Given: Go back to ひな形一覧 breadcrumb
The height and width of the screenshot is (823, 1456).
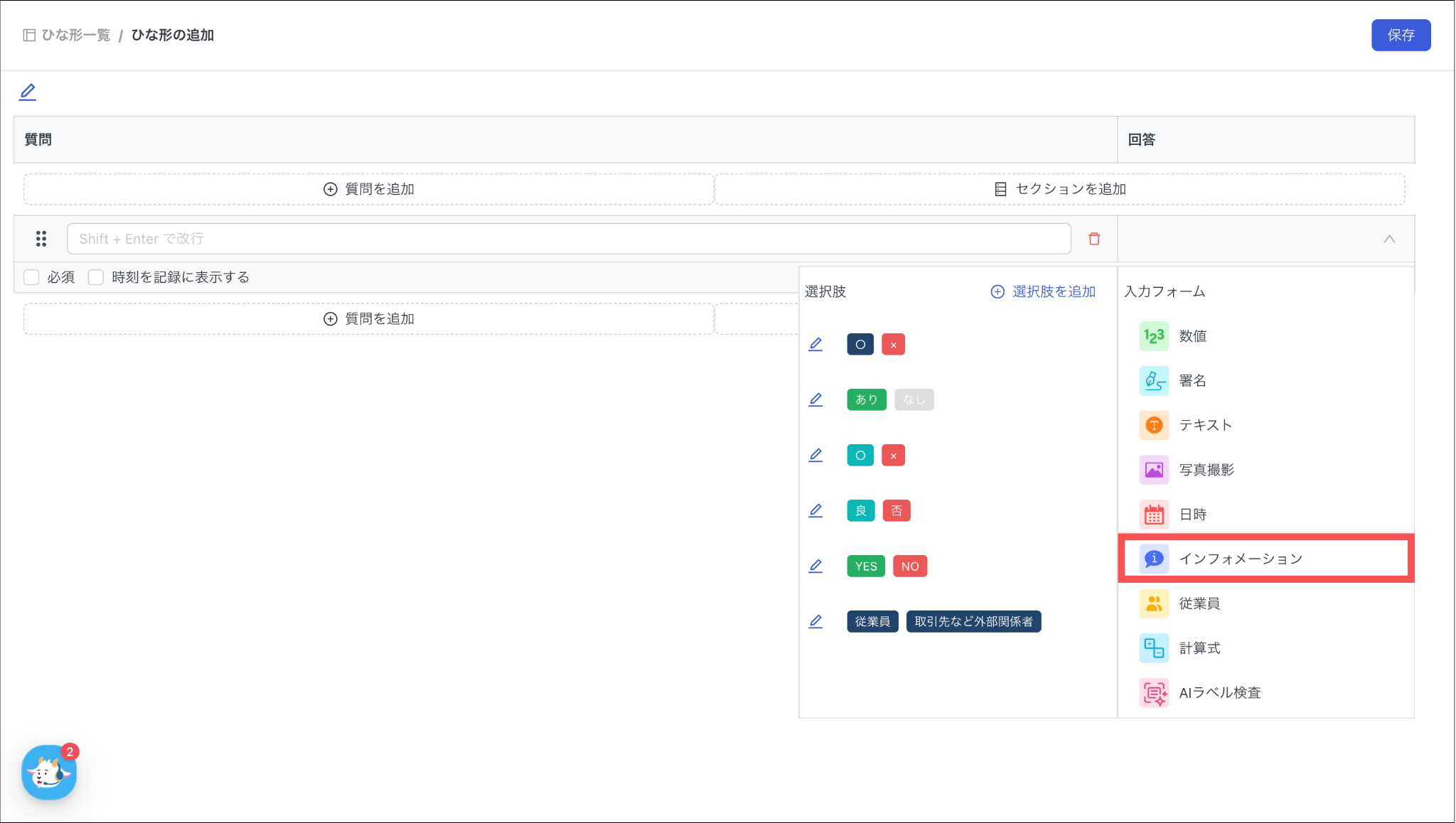Looking at the screenshot, I should 75,36.
